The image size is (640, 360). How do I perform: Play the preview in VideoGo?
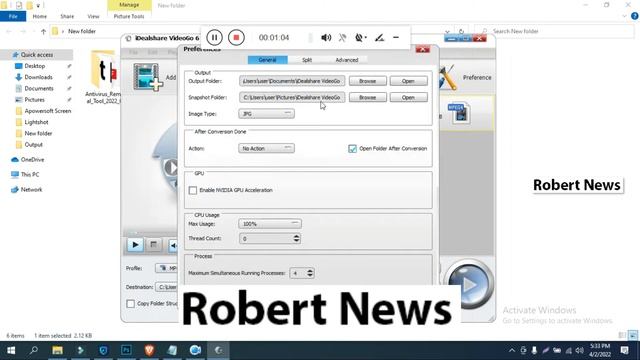pyautogui.click(x=135, y=245)
